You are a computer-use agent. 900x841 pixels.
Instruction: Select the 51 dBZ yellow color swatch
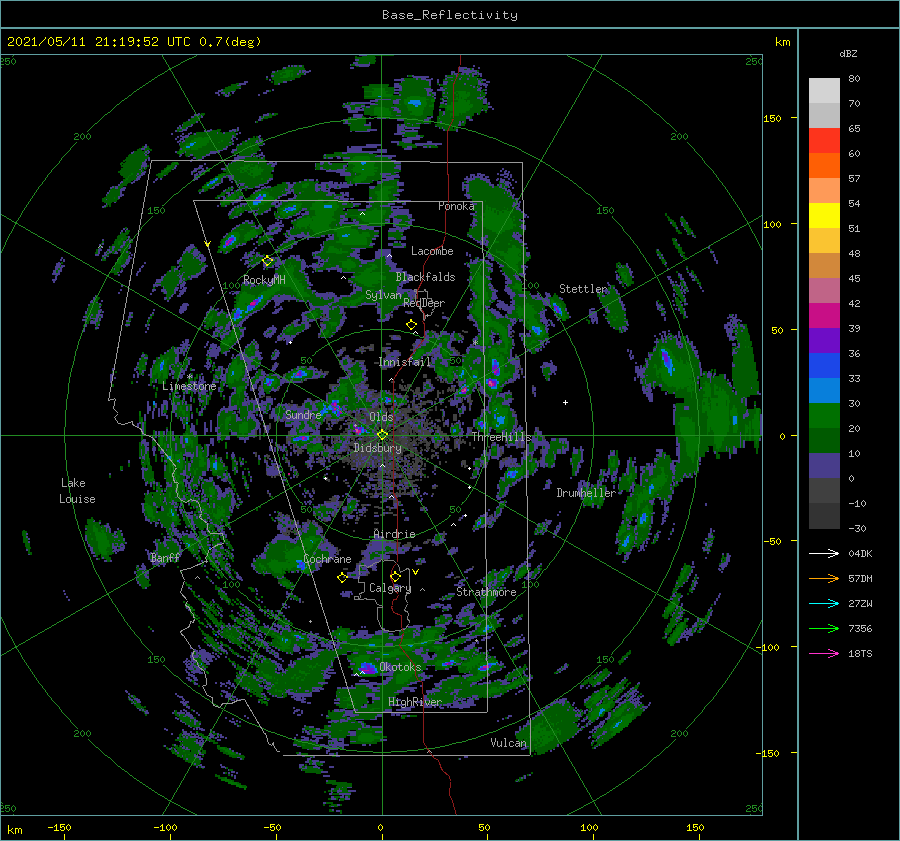coord(824,215)
